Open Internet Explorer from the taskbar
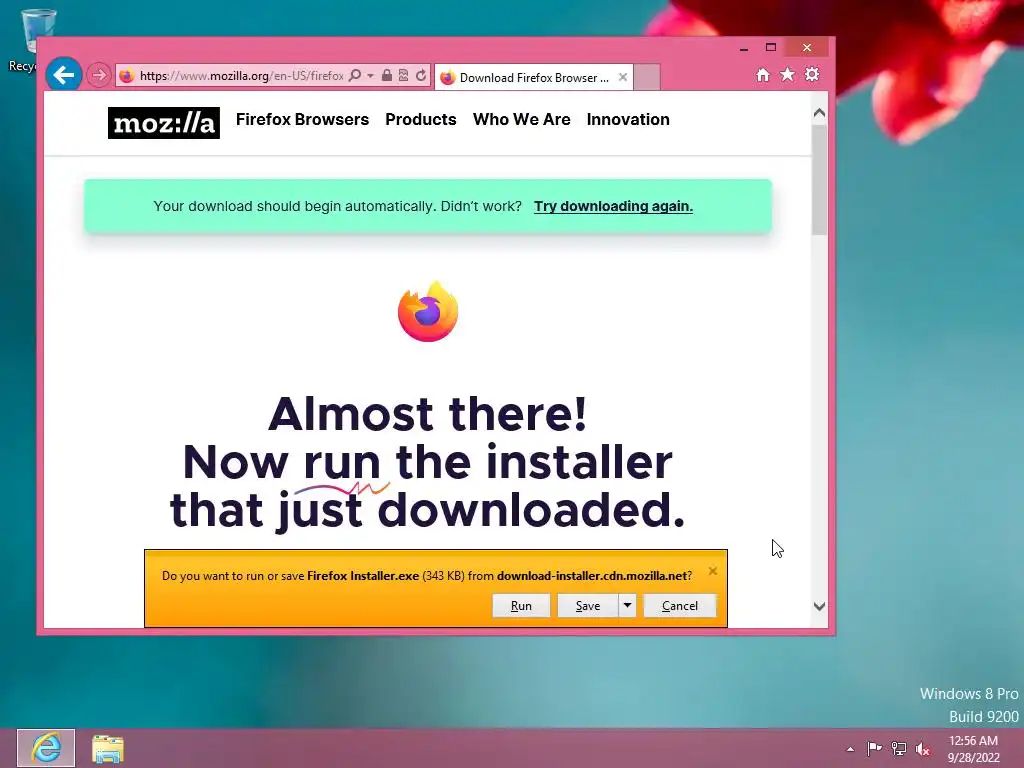The height and width of the screenshot is (768, 1024). point(46,748)
